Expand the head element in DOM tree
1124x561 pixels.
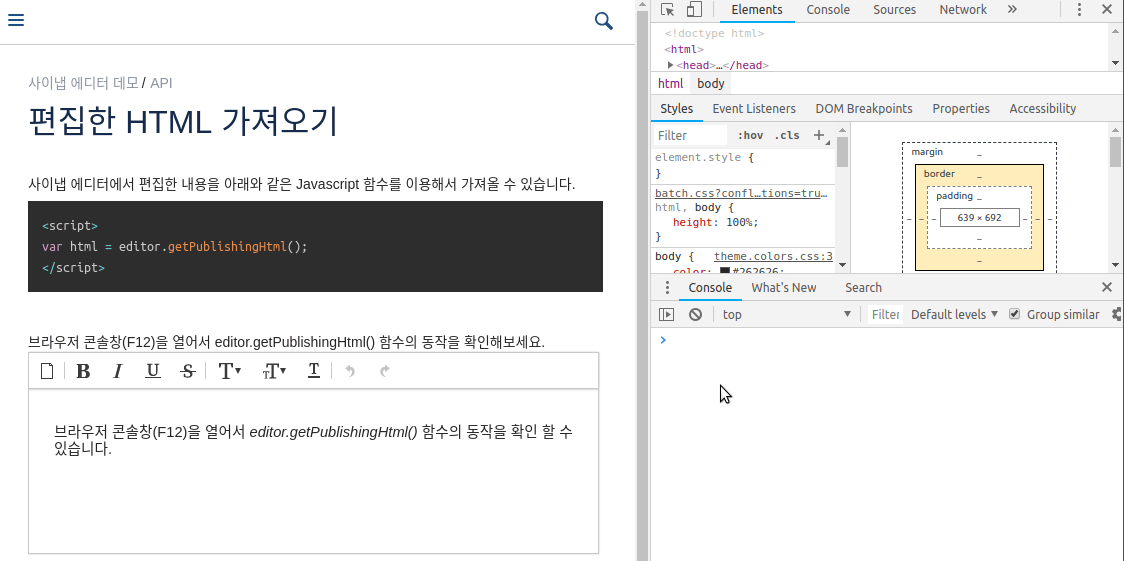(670, 65)
